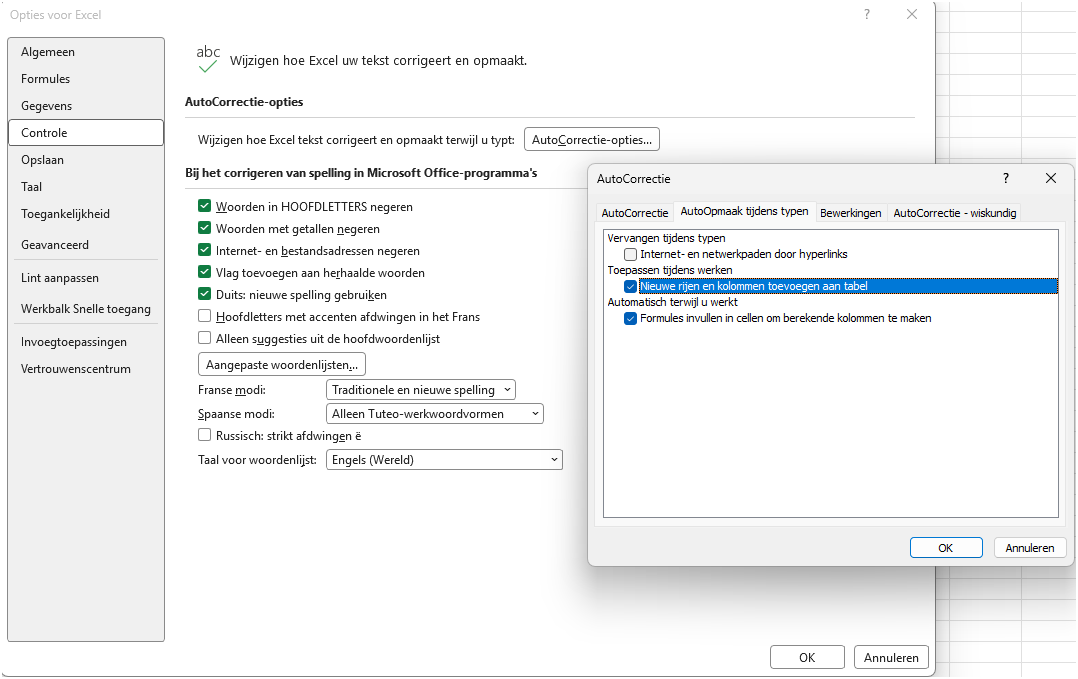Enable Russisch: strikt afdwingen ë
The image size is (1078, 679).
(204, 435)
